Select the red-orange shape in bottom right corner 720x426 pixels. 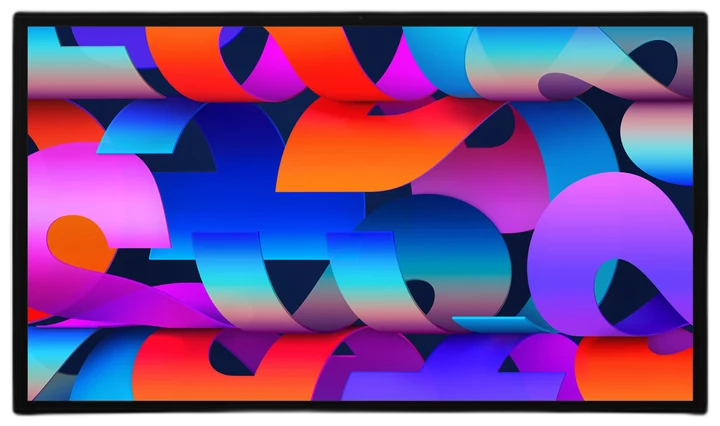634,370
